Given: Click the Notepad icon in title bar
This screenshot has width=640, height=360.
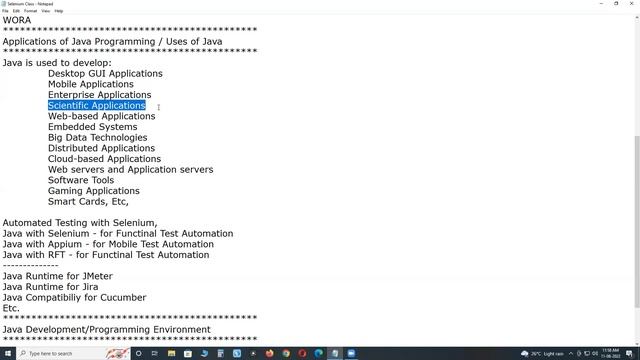Looking at the screenshot, I should tap(4, 4).
